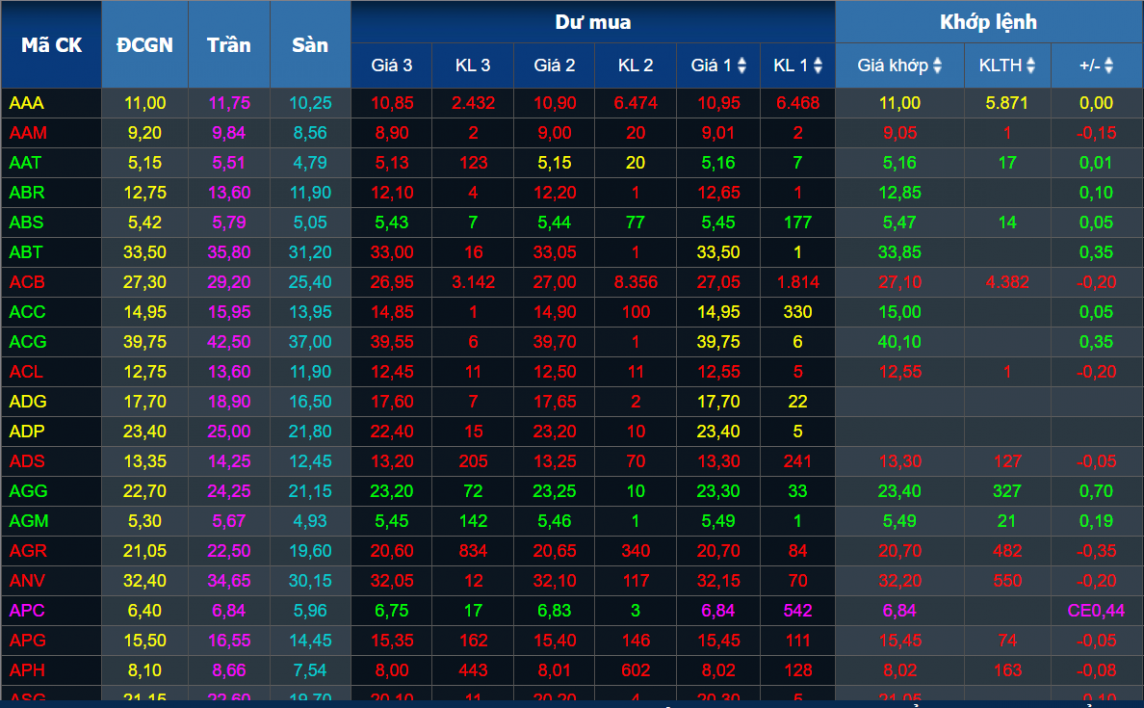Image resolution: width=1144 pixels, height=708 pixels.
Task: Click the KL 2 column header
Action: pyautogui.click(x=635, y=66)
